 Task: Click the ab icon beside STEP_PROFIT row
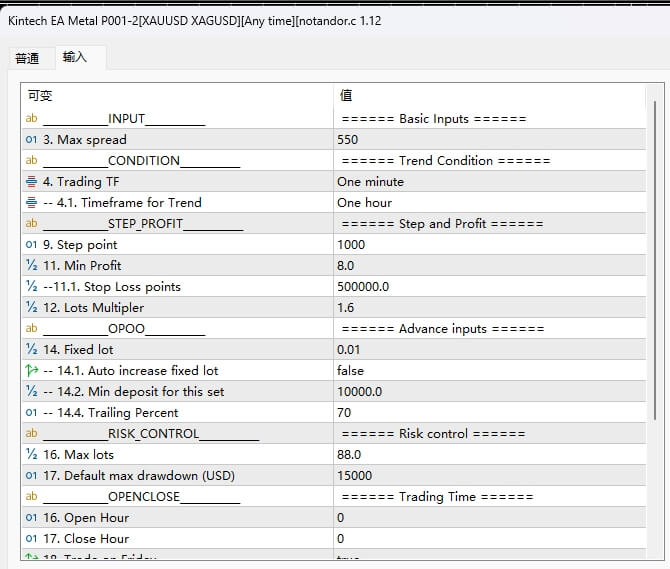click(31, 223)
